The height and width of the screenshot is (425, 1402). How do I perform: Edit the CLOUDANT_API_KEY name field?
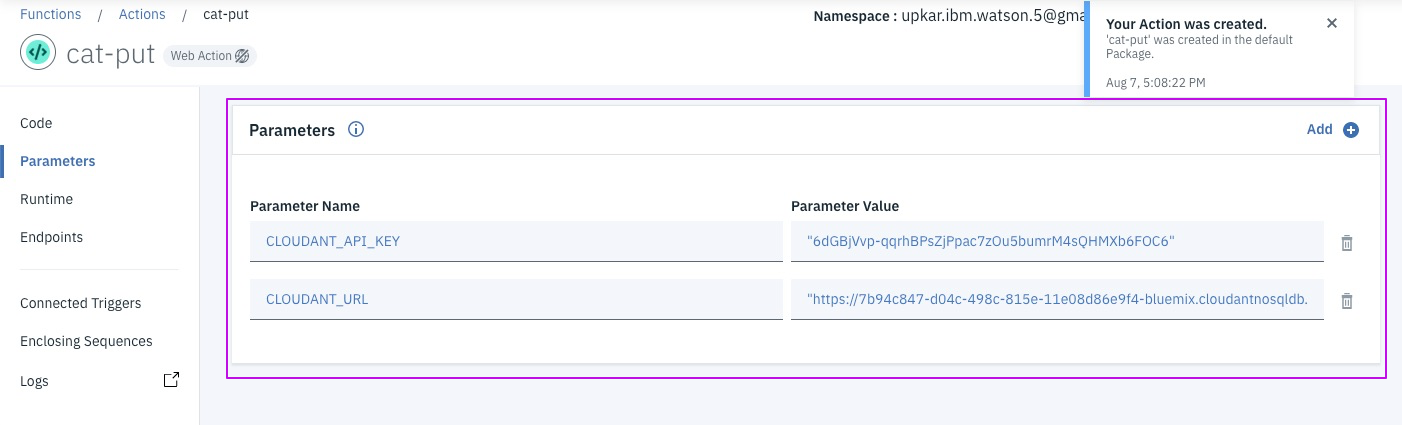click(516, 241)
